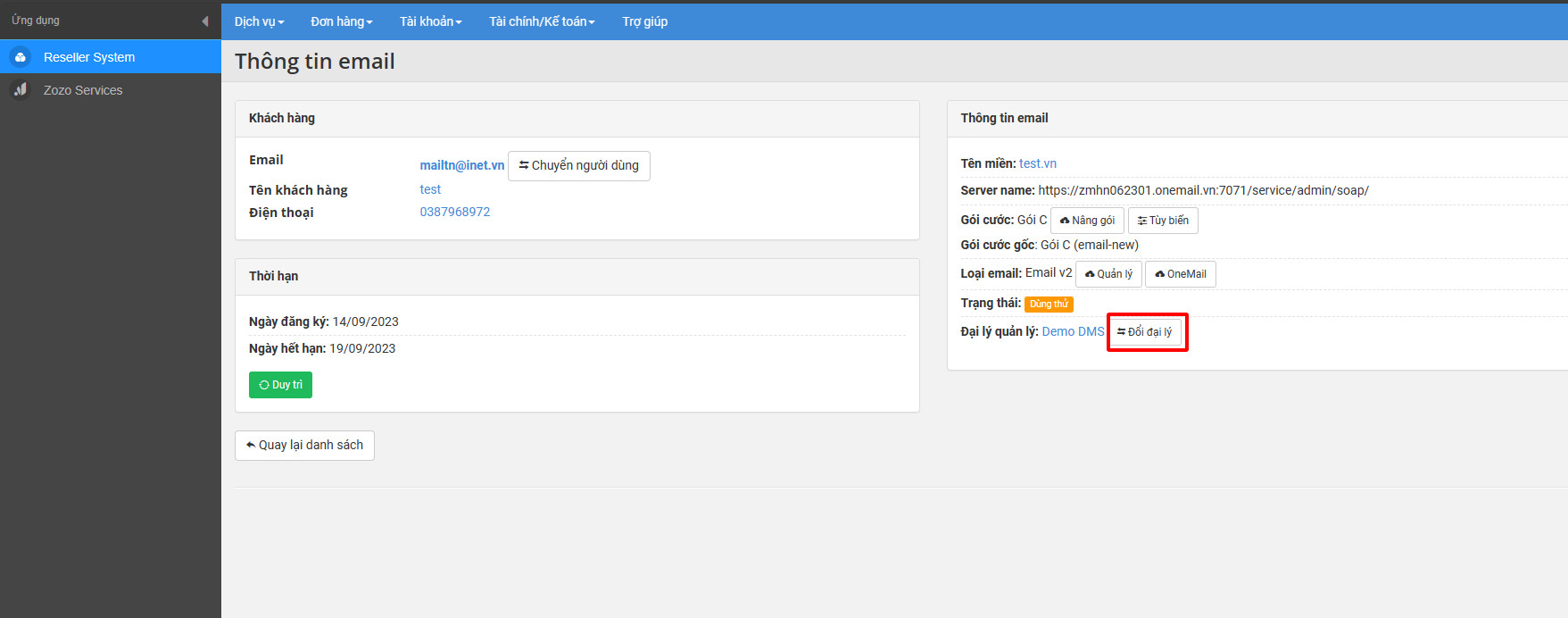Click the Tùy biến customize button

pyautogui.click(x=1163, y=221)
